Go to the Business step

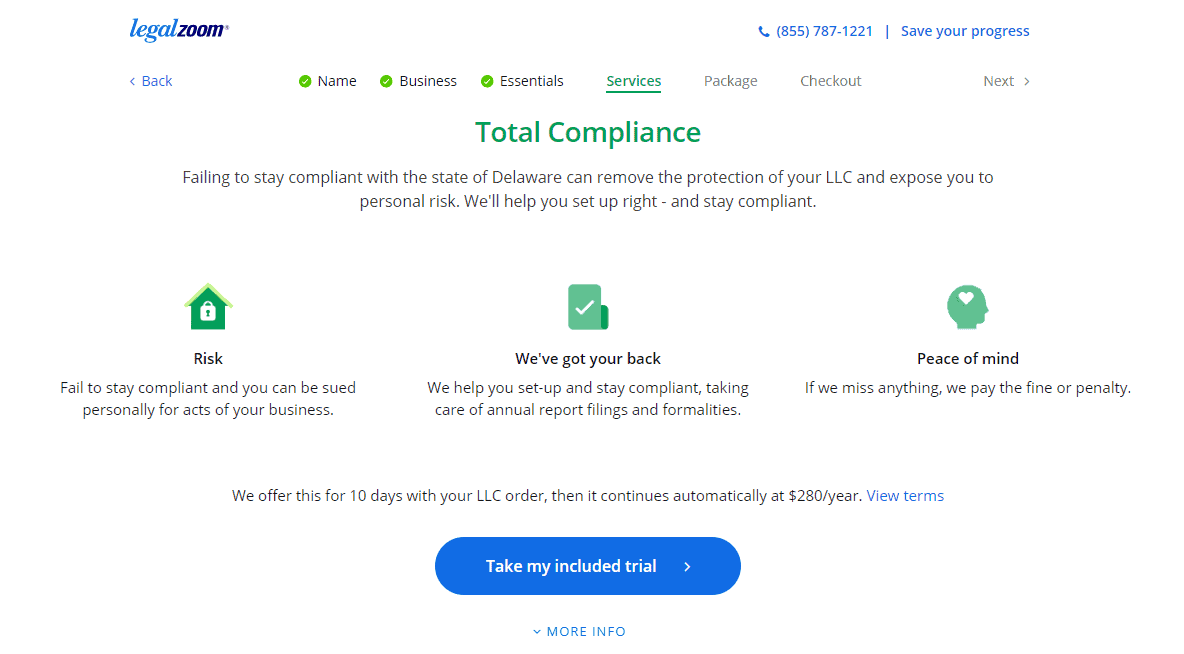click(x=428, y=81)
